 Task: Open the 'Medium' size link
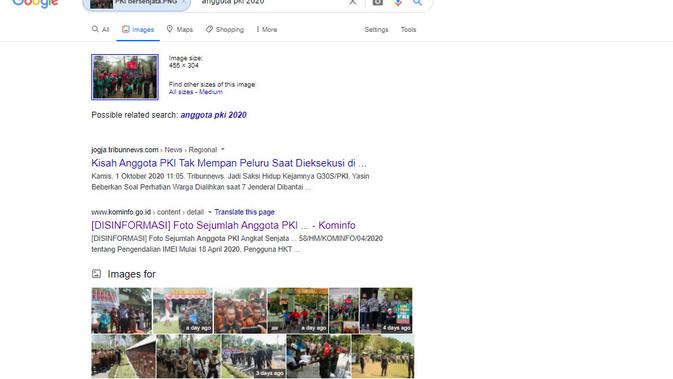(x=211, y=92)
